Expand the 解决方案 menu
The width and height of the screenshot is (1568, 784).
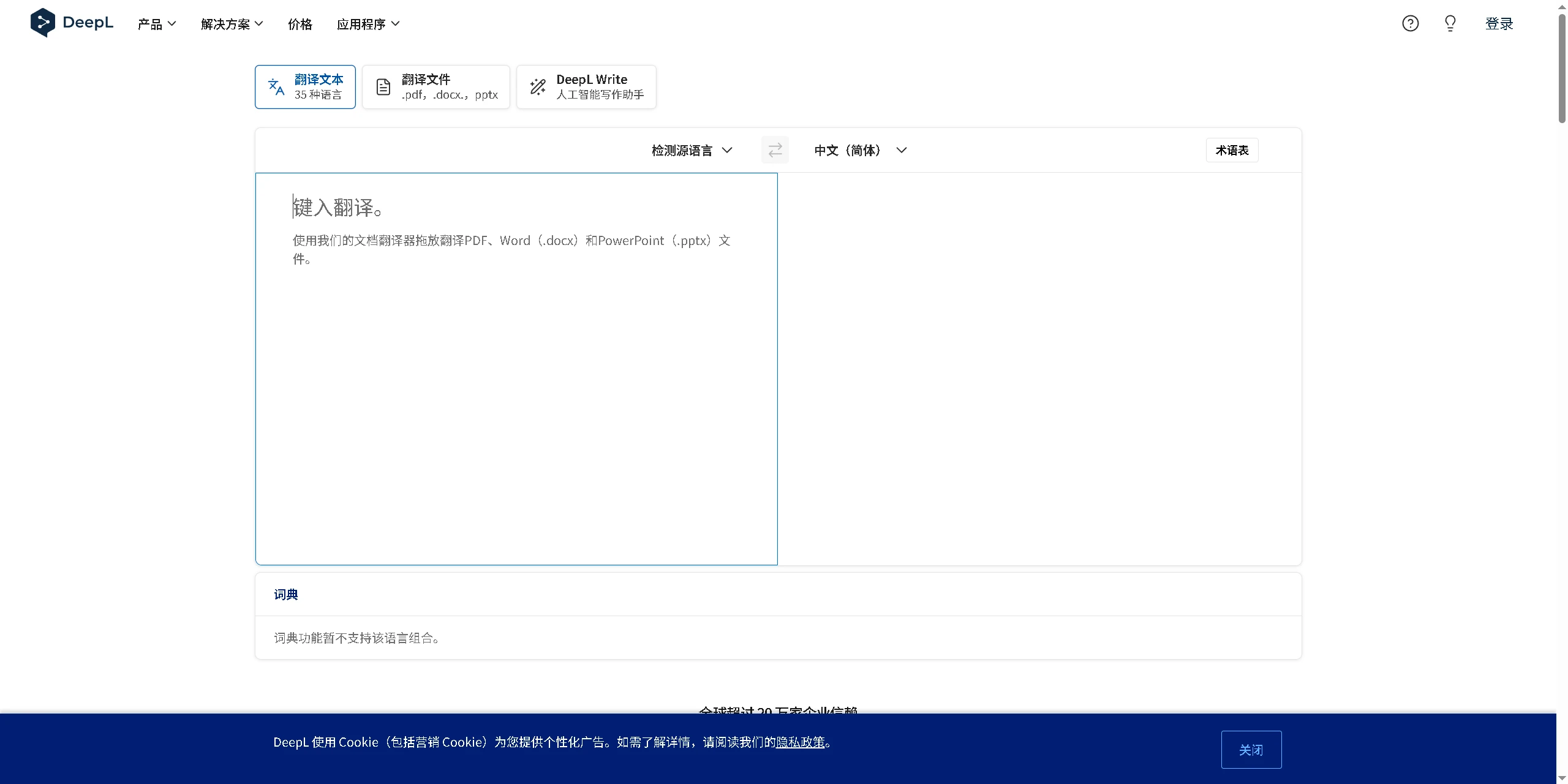click(x=232, y=24)
